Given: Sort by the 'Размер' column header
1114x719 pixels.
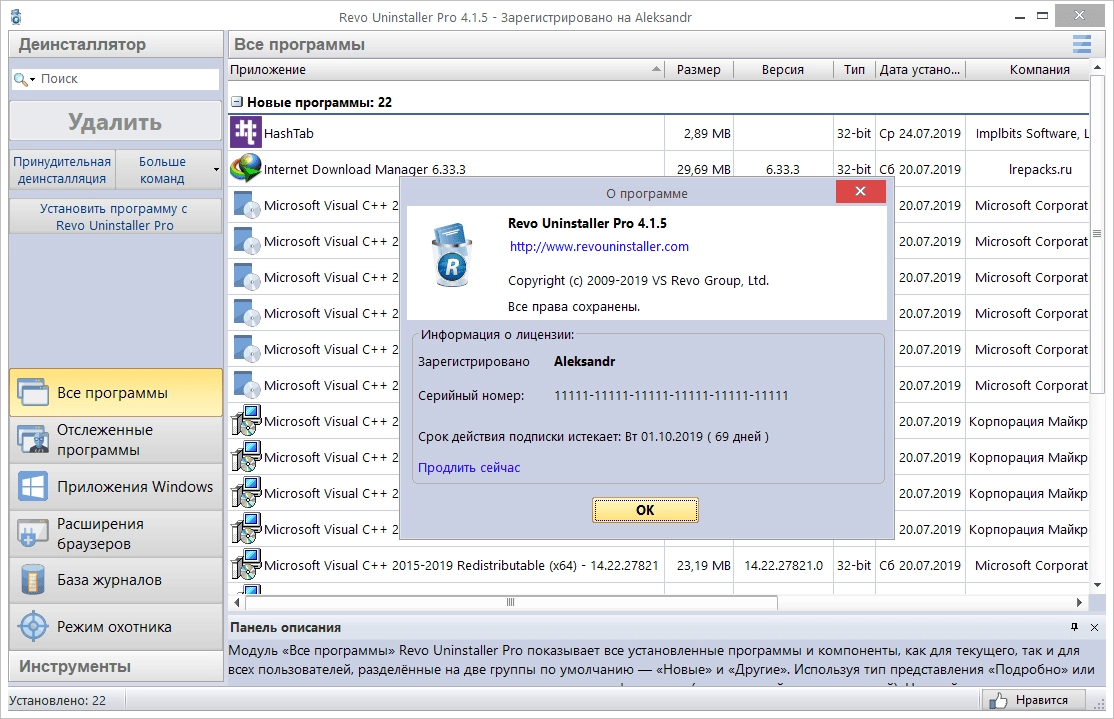Looking at the screenshot, I should pyautogui.click(x=698, y=70).
